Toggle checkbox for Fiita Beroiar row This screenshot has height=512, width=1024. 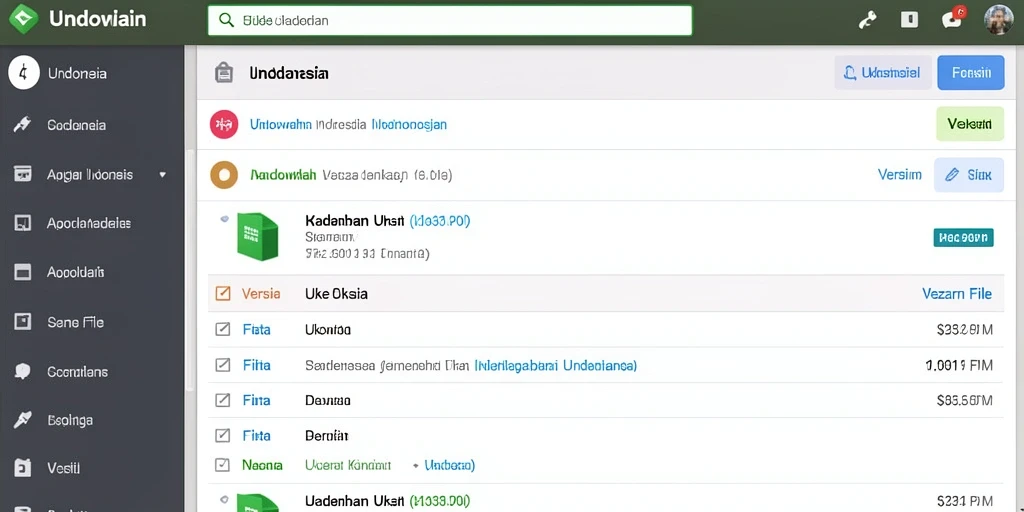coord(223,435)
